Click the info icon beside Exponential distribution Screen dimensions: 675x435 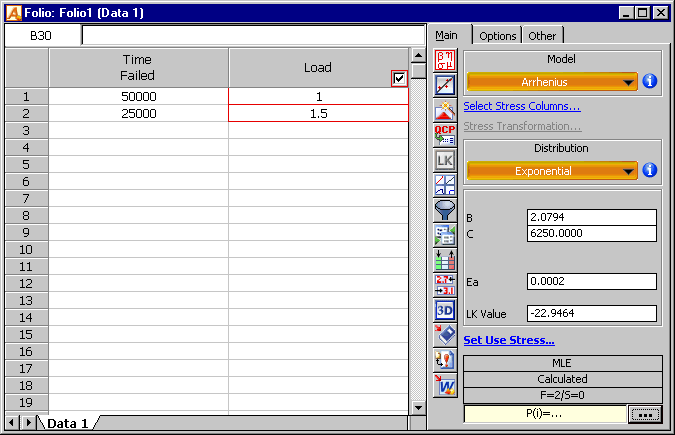(x=650, y=170)
